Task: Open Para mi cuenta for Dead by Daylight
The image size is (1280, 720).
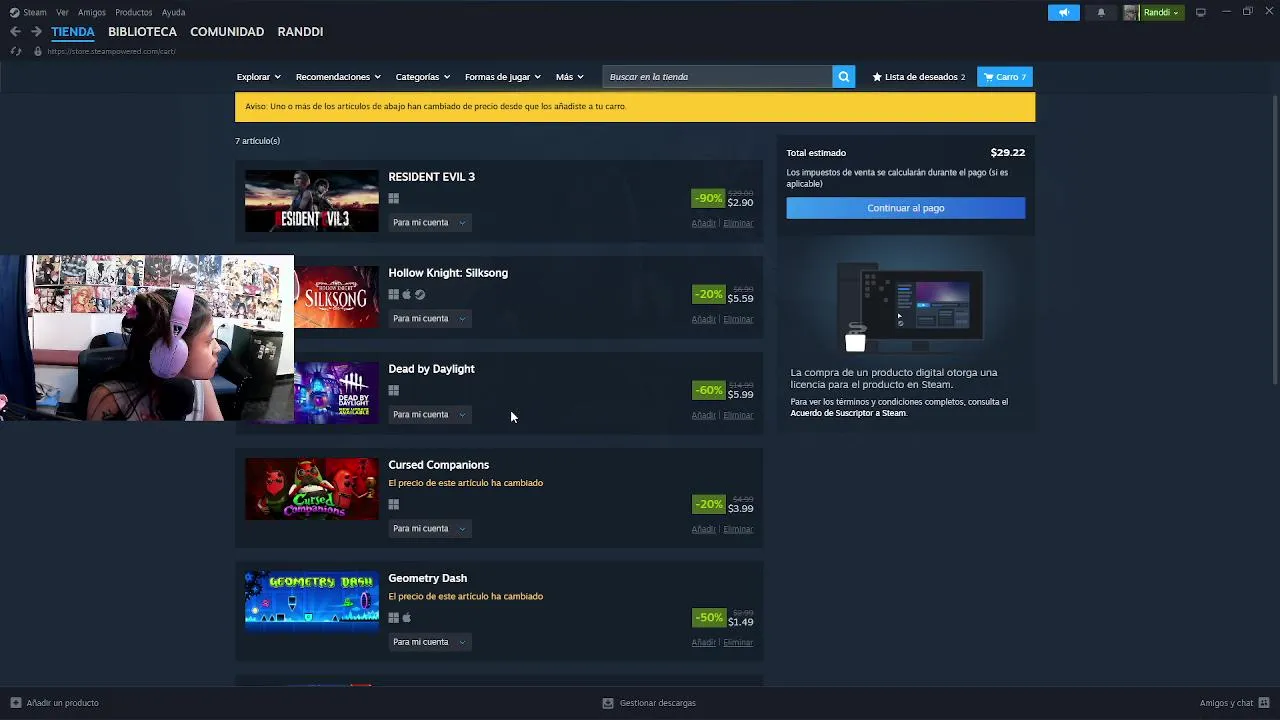Action: (x=429, y=415)
